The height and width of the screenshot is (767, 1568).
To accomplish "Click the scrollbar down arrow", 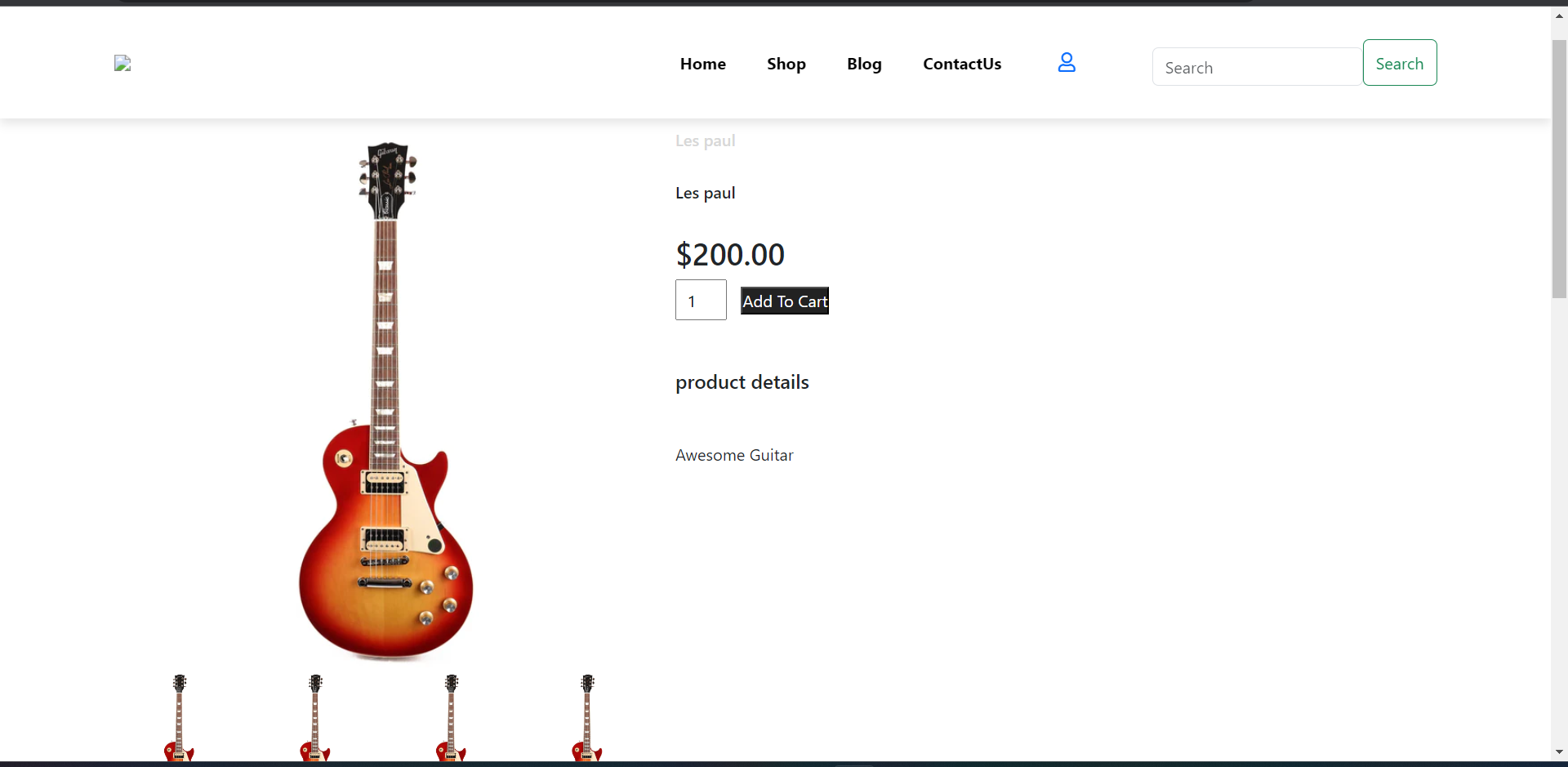I will [1559, 751].
